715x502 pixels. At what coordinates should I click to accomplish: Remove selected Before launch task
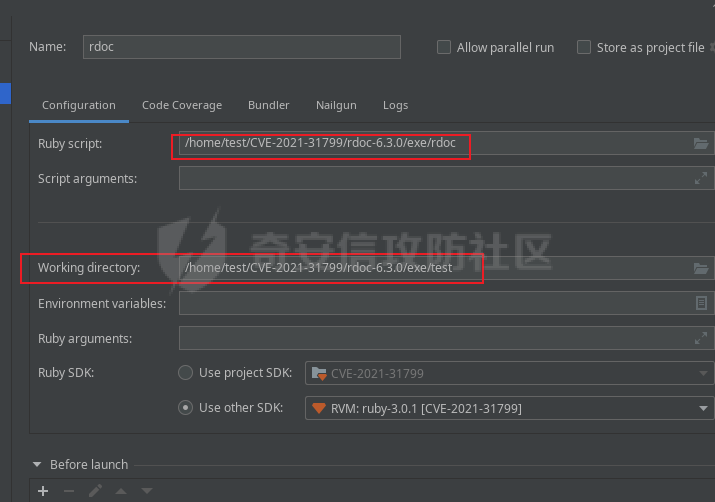pos(69,491)
